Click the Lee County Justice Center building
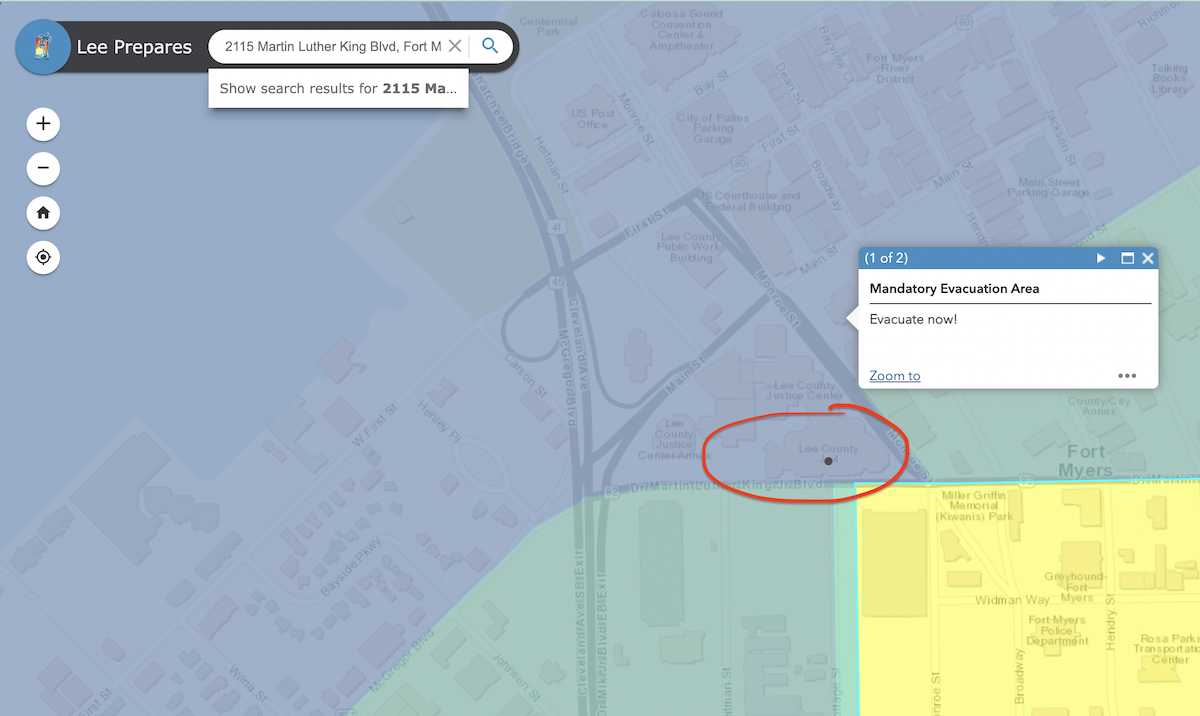The width and height of the screenshot is (1200, 716). click(805, 390)
